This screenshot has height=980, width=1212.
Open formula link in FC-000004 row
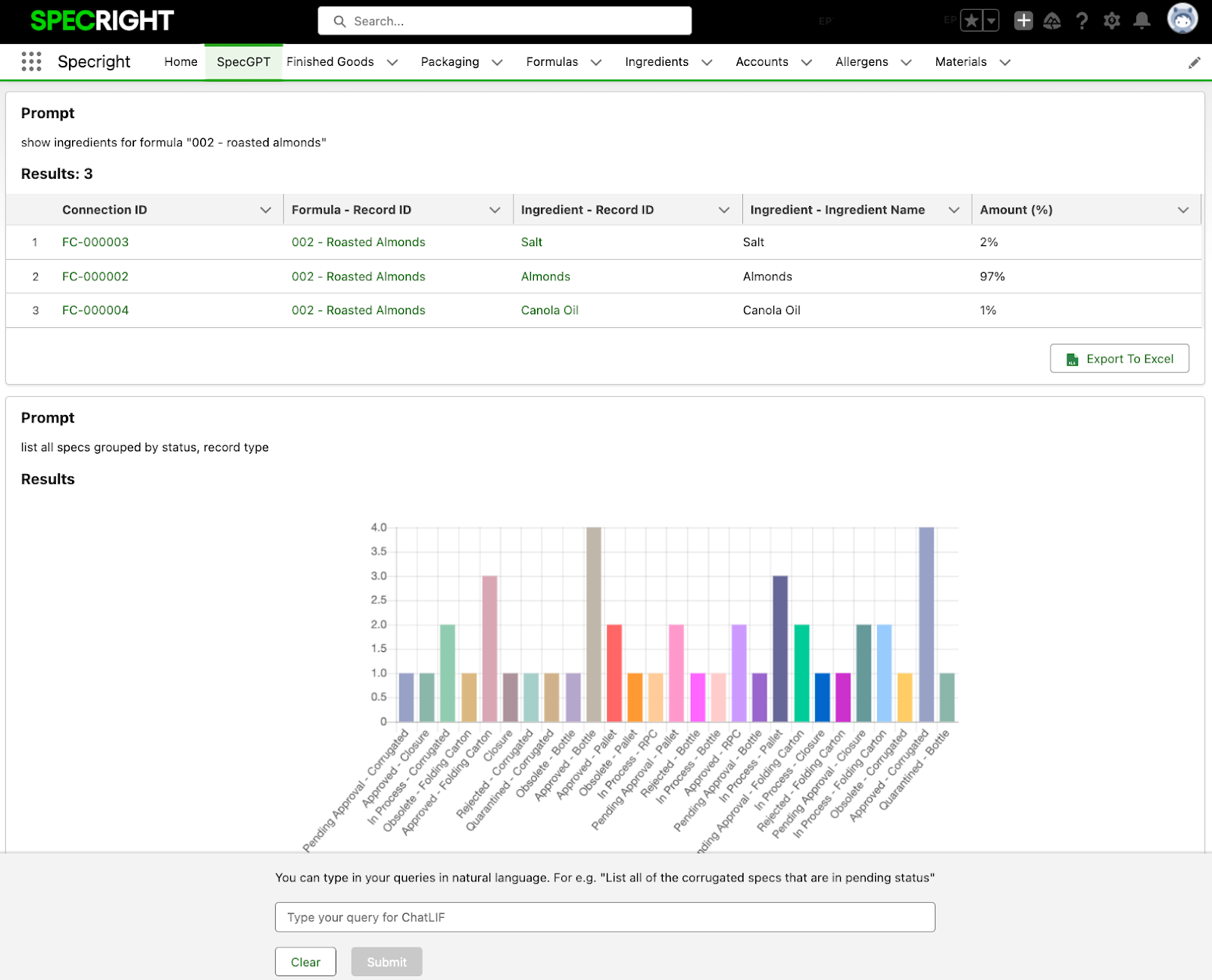(358, 311)
